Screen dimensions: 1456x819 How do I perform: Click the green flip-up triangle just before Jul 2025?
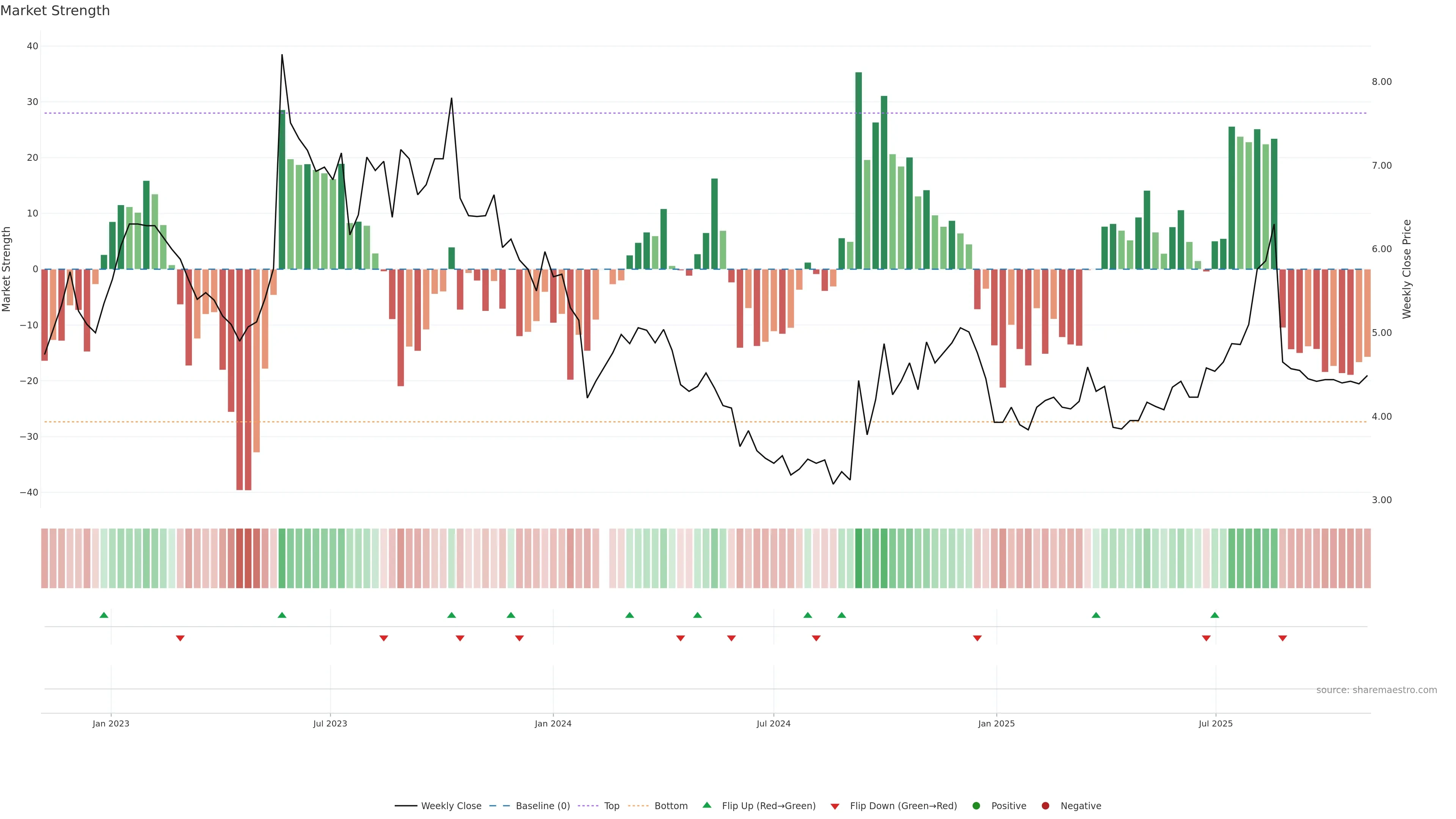pos(1214,615)
